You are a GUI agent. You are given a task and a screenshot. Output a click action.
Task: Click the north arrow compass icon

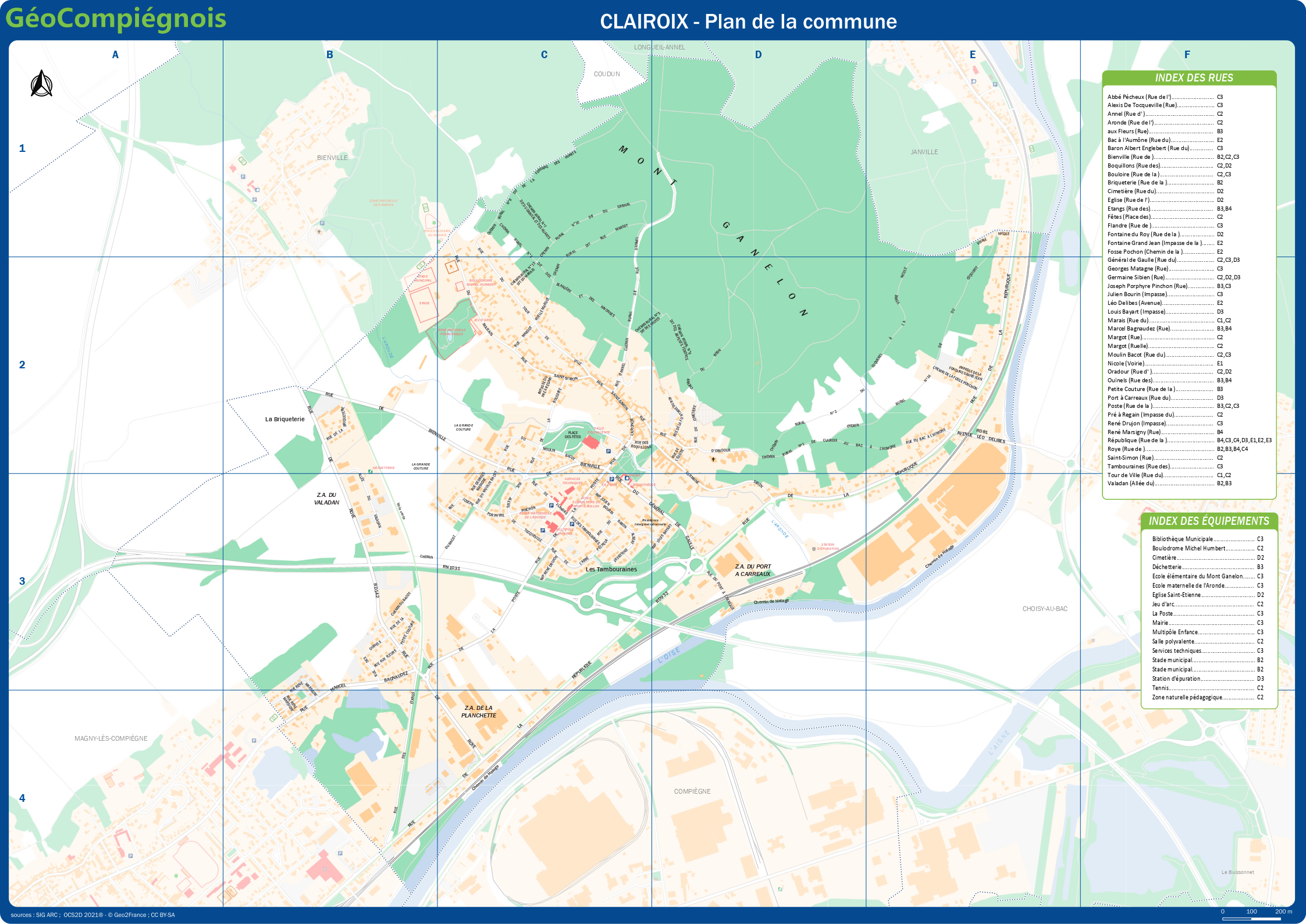[41, 84]
